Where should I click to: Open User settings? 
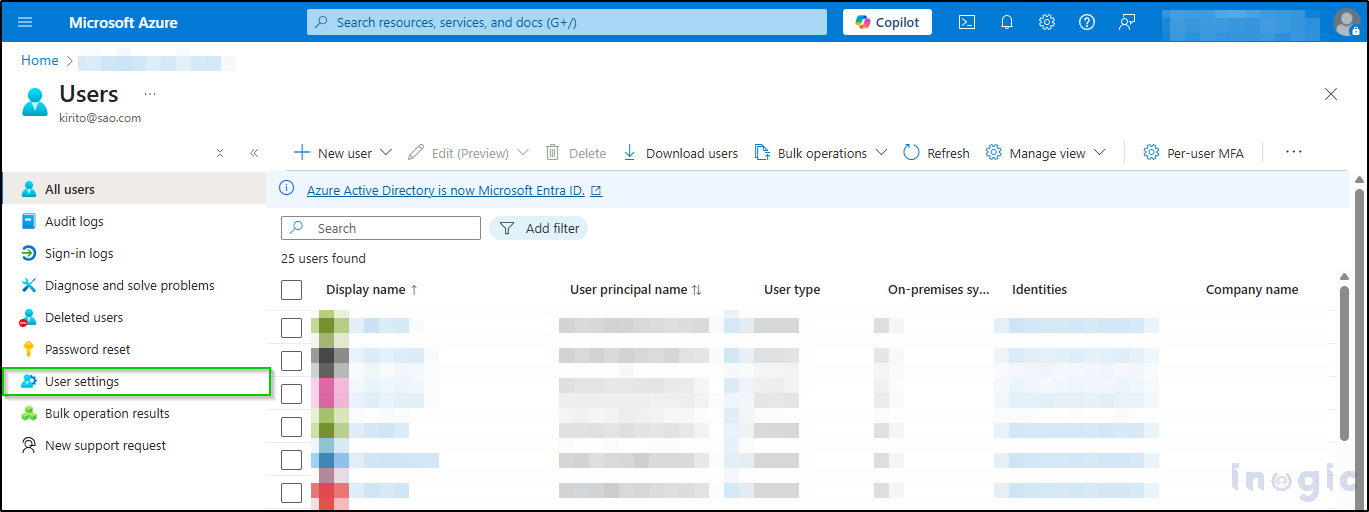click(136, 381)
